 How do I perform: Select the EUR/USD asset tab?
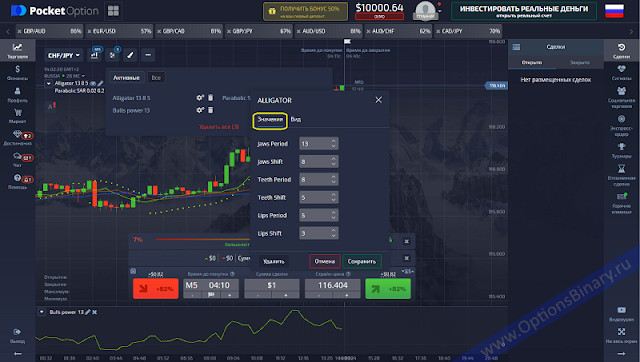pyautogui.click(x=119, y=31)
